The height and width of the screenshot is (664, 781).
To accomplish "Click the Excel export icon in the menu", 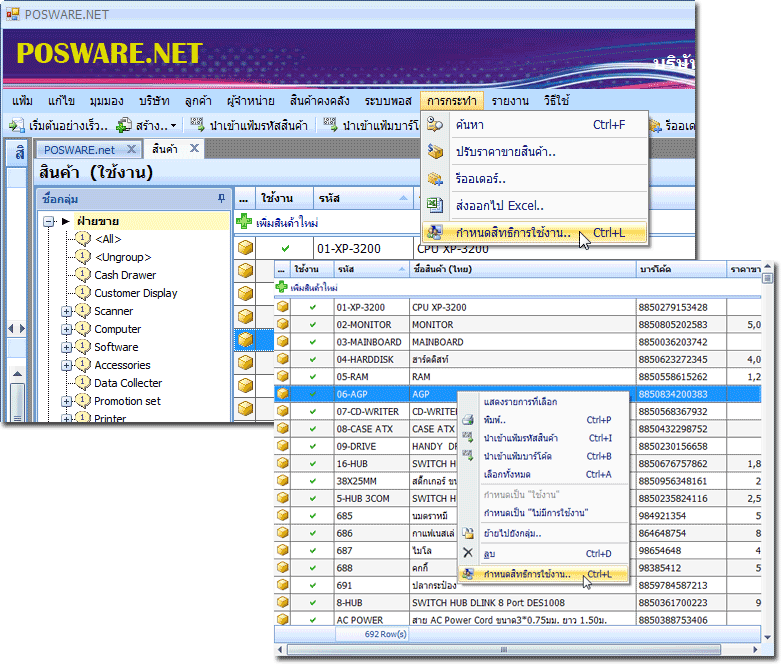I will tap(435, 205).
